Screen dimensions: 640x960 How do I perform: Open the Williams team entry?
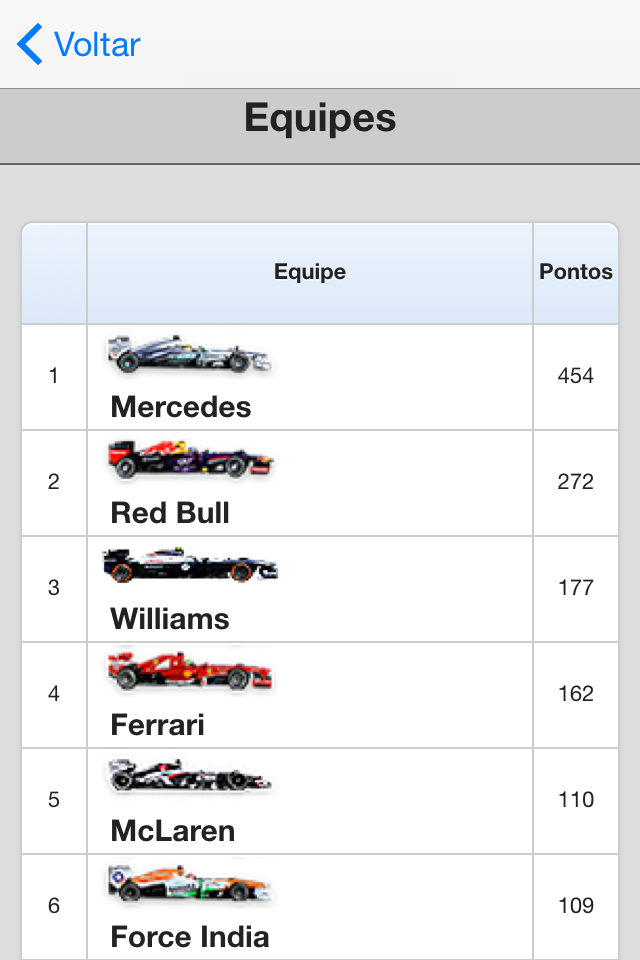170,619
